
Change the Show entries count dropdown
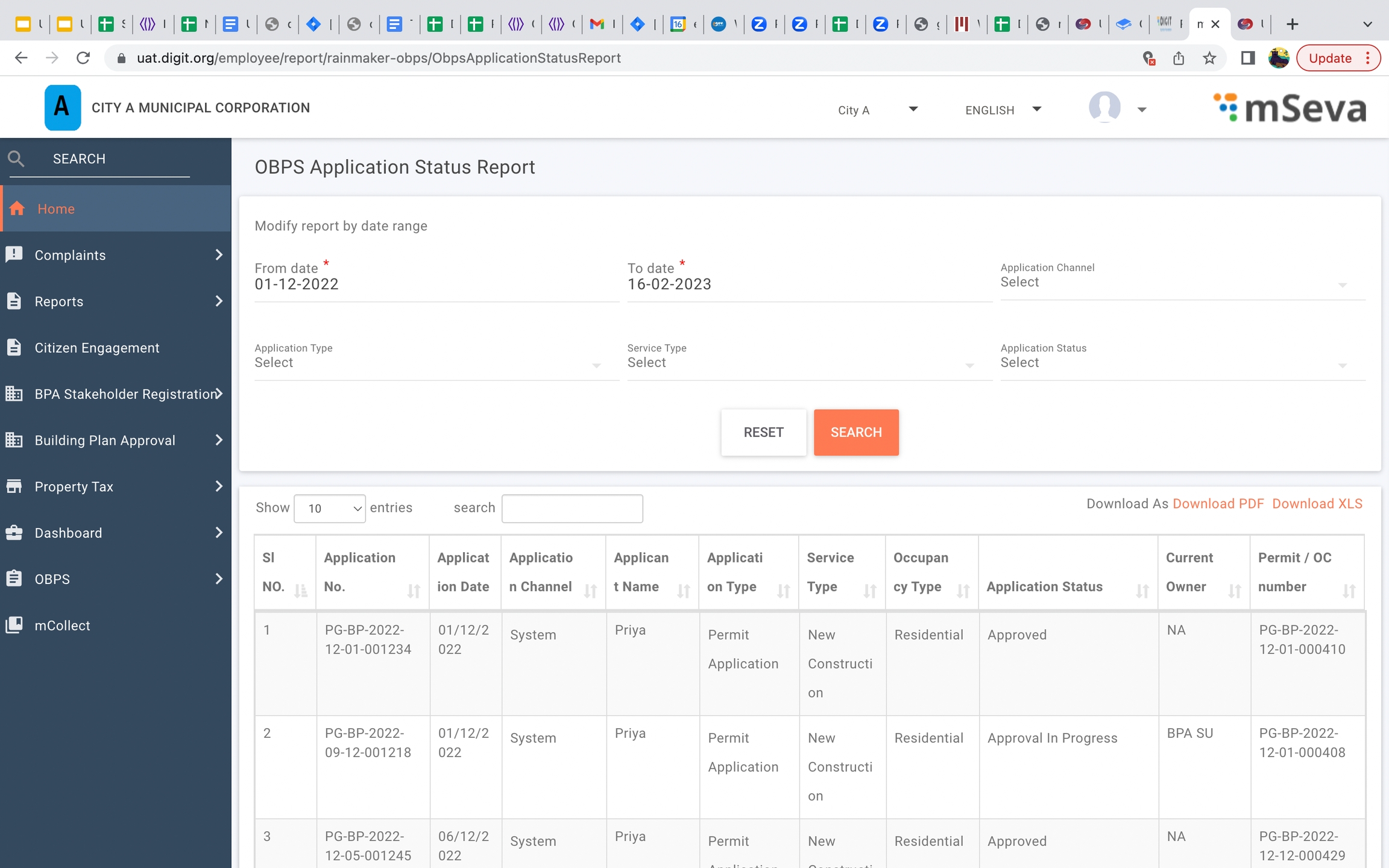[x=330, y=508]
